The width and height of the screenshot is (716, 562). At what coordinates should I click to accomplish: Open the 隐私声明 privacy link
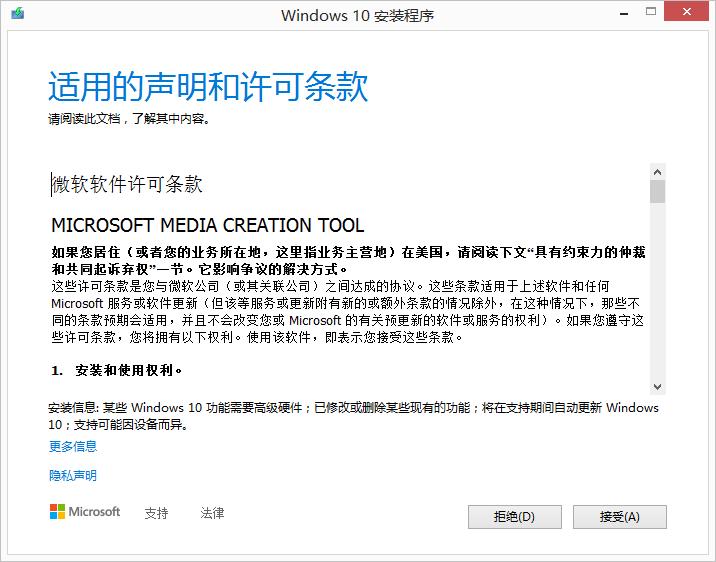(x=73, y=476)
